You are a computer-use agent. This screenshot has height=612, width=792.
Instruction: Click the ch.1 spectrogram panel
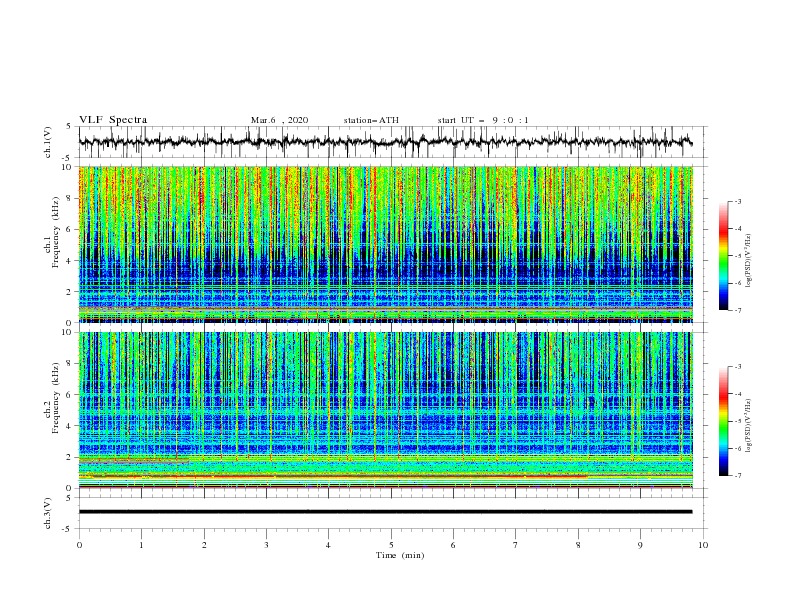pos(385,244)
